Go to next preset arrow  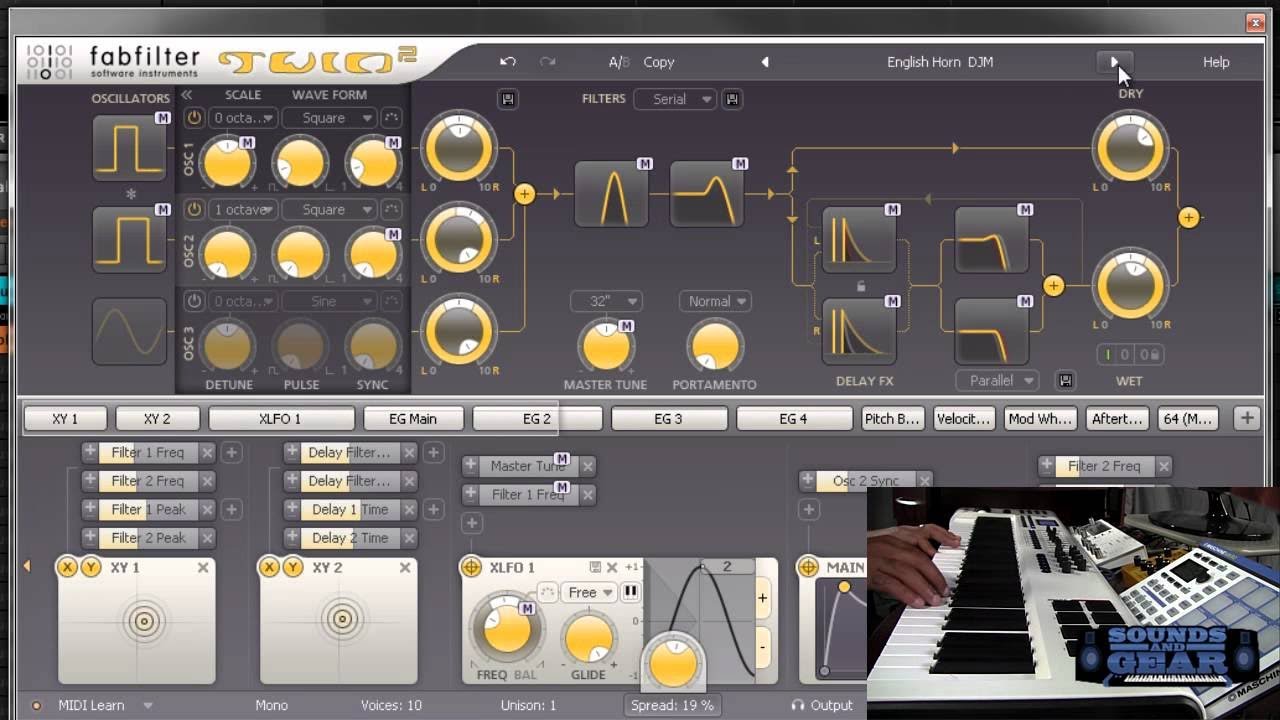[1114, 62]
